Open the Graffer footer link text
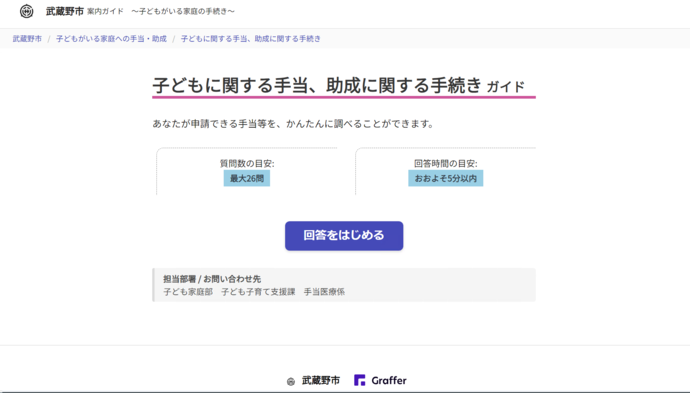 point(389,380)
